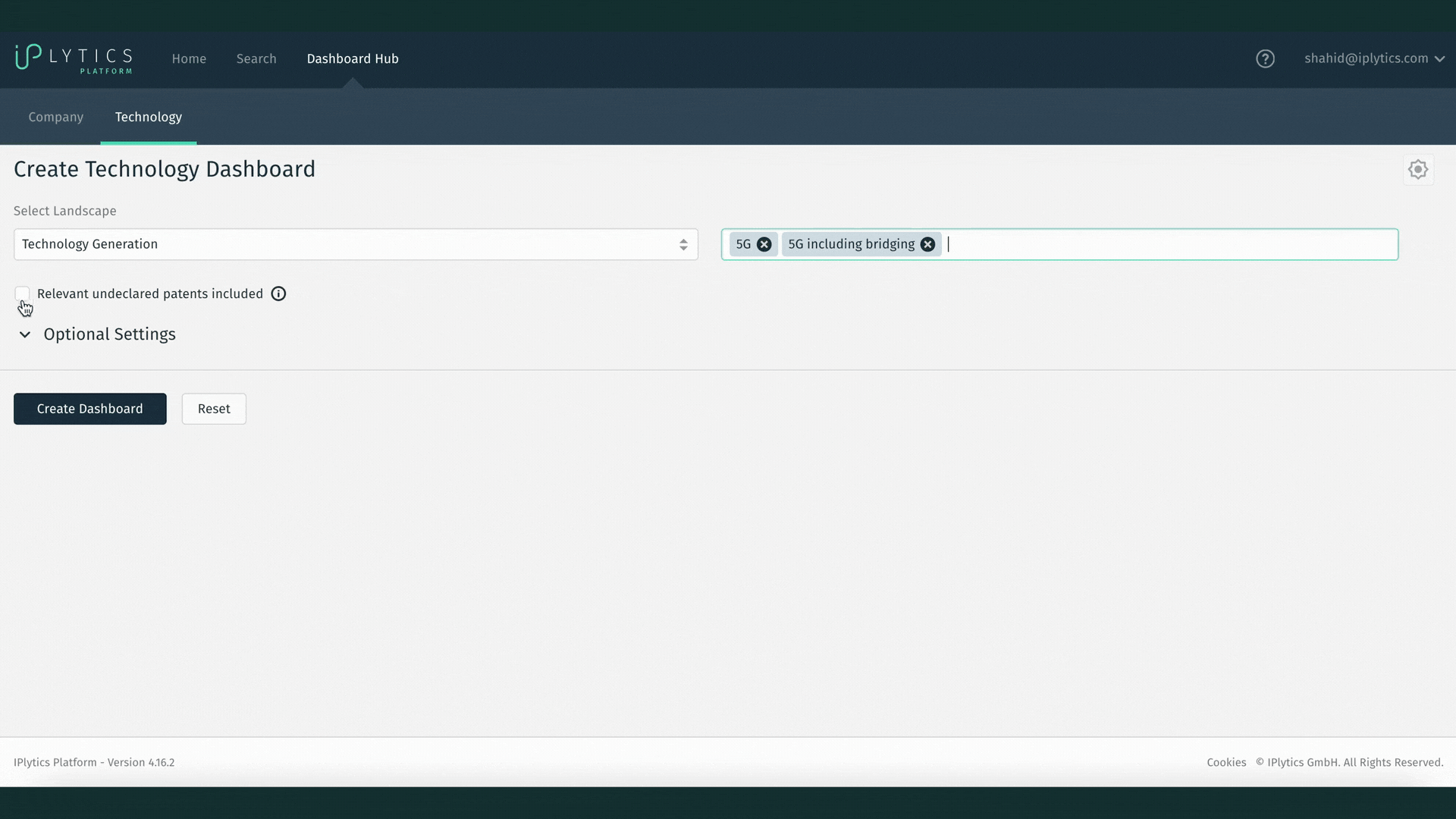This screenshot has width=1456, height=819.
Task: Click the help question mark icon
Action: (x=1265, y=58)
